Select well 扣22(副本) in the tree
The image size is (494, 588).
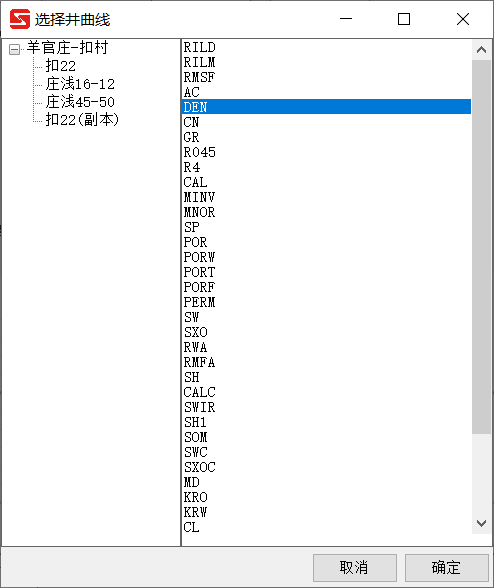point(82,120)
